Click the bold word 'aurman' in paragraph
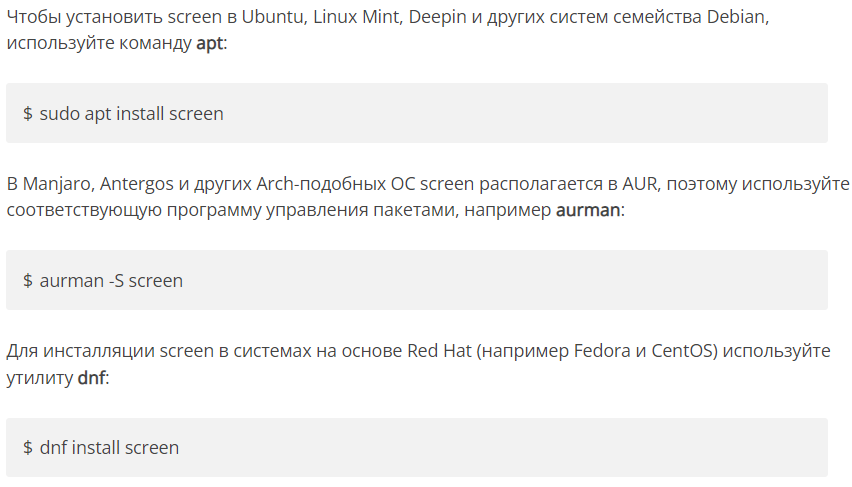852x487 pixels. (x=587, y=210)
